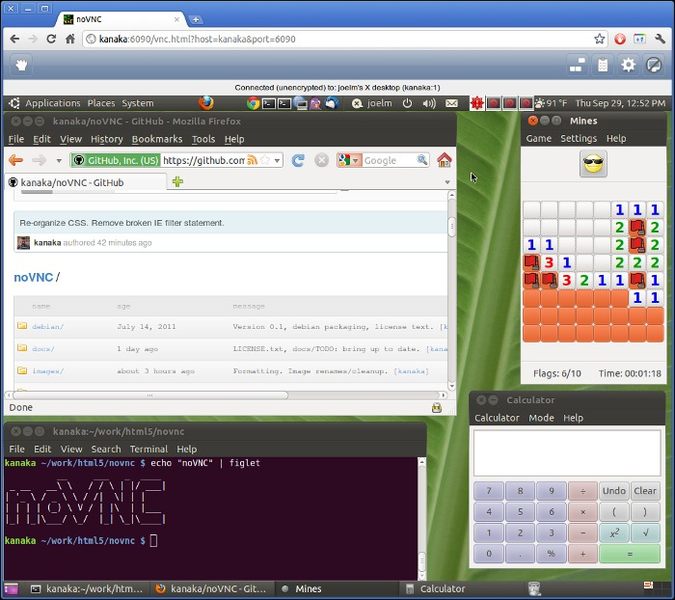The width and height of the screenshot is (675, 600).
Task: Click the Firefox home button
Action: tap(444, 160)
